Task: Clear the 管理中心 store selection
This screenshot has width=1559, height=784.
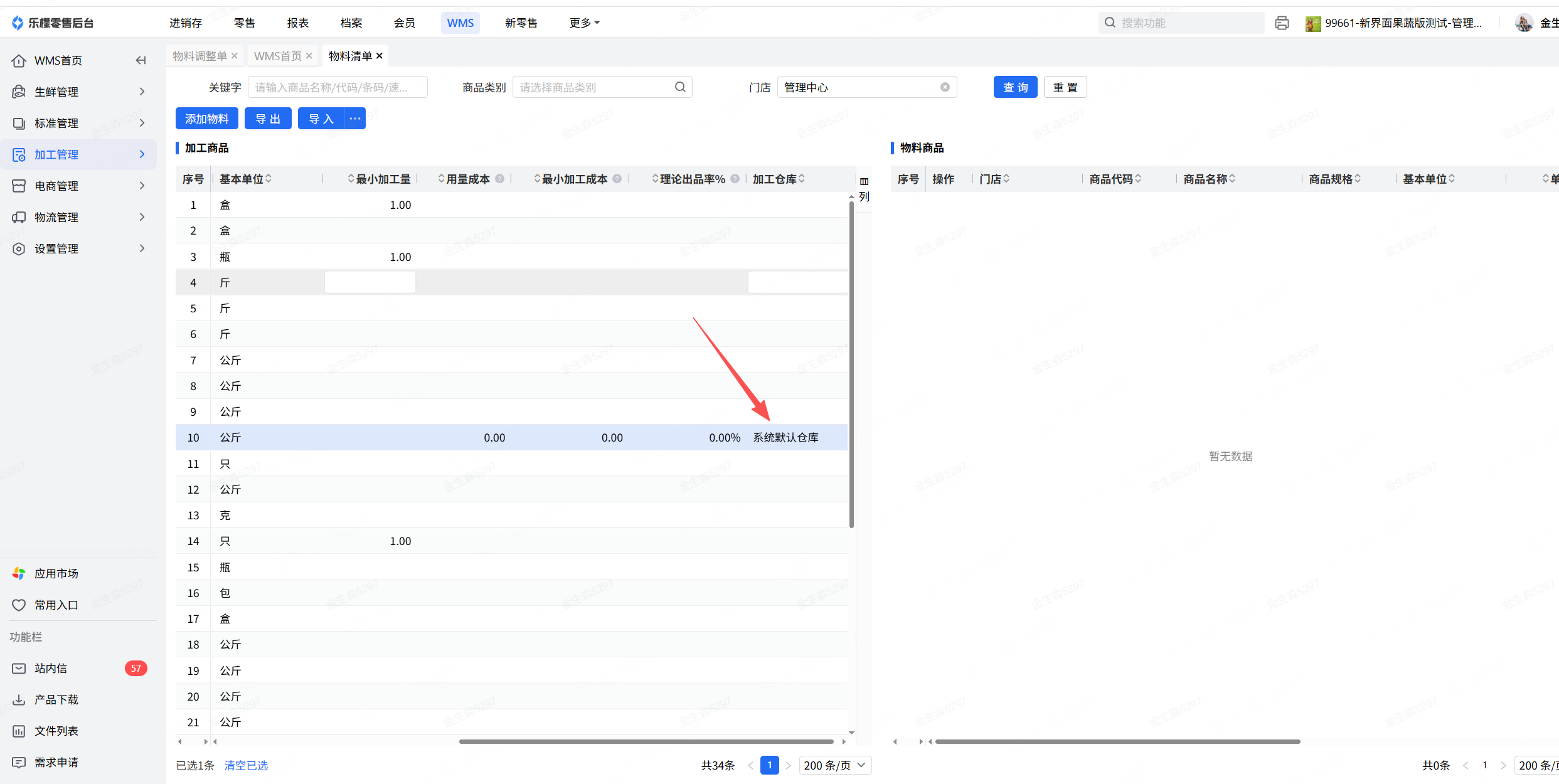Action: [945, 87]
